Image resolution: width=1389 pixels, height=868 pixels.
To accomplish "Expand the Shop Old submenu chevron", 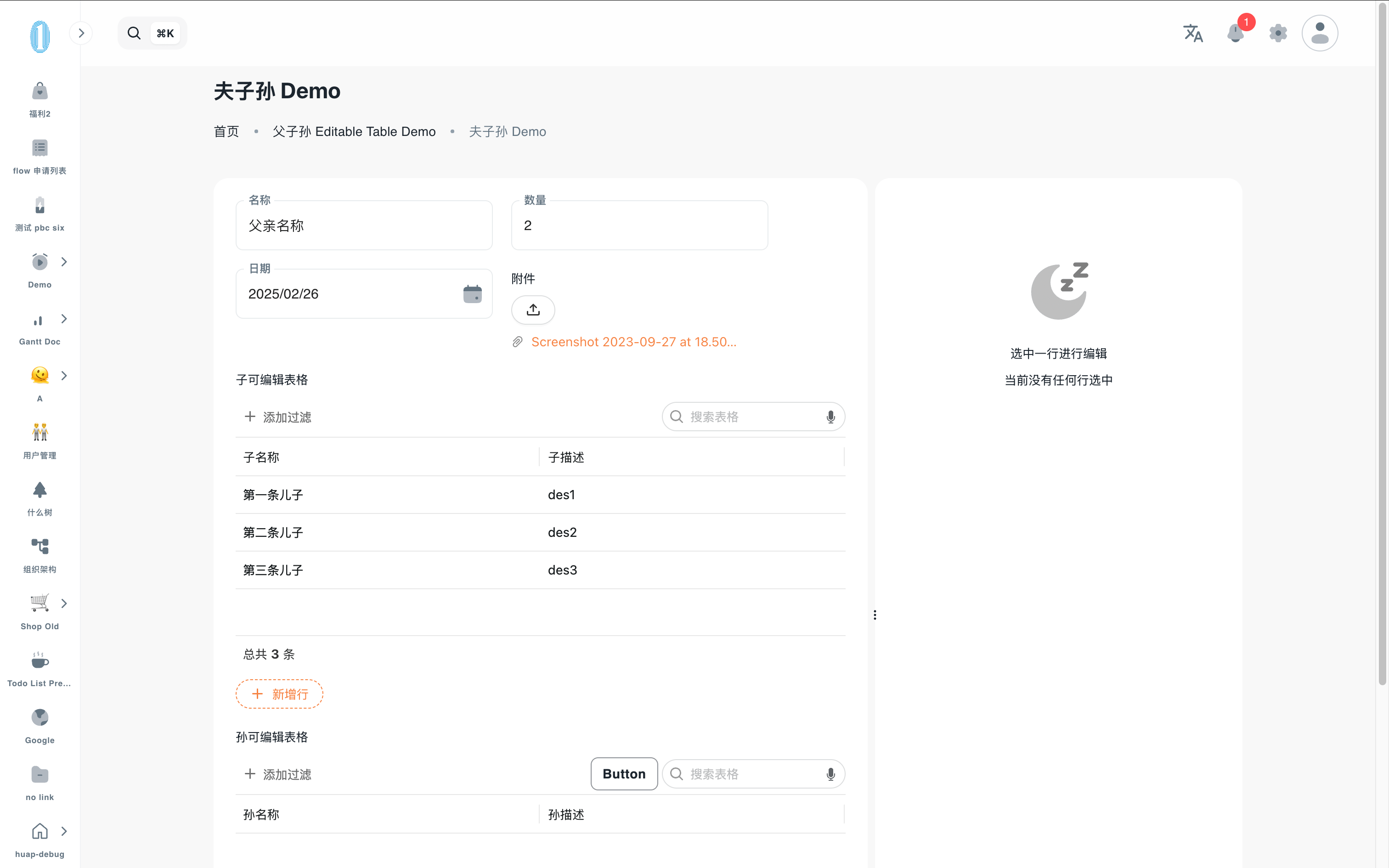I will 64,603.
